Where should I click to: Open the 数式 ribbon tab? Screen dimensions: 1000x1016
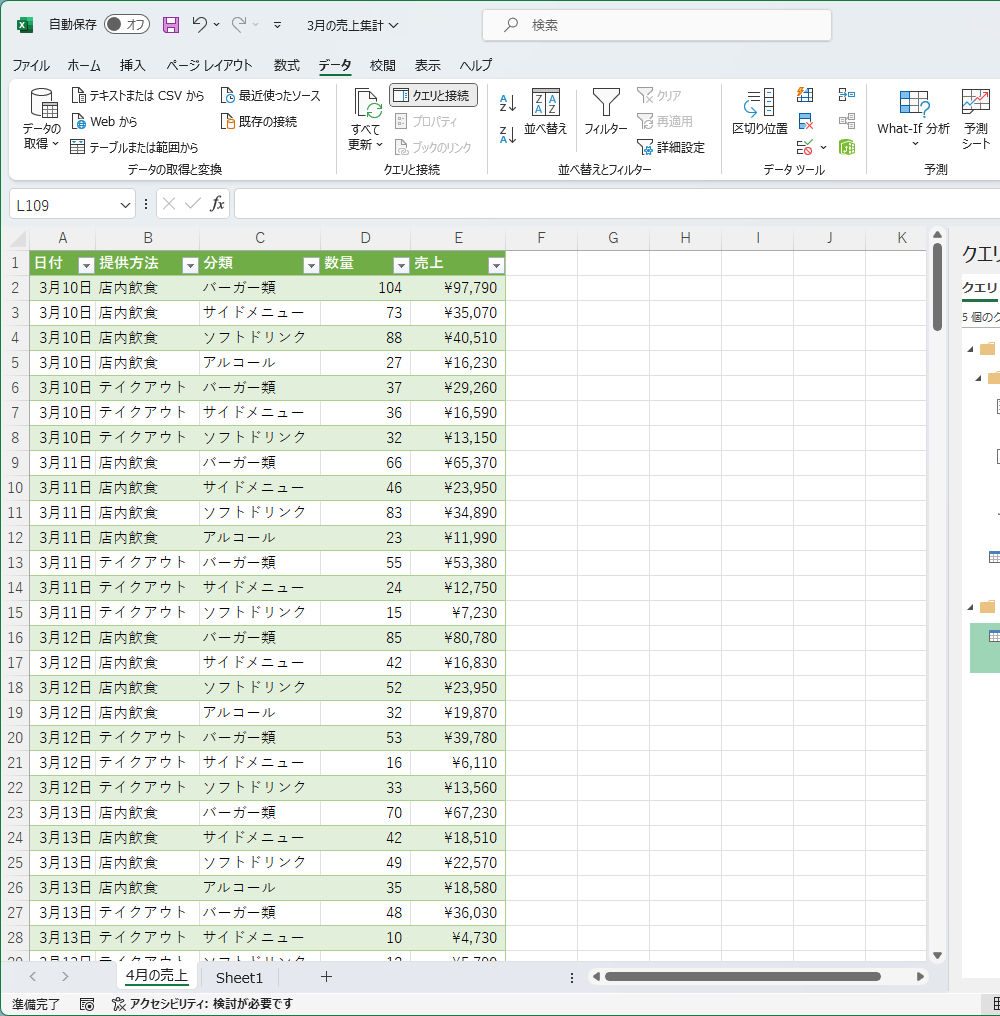[287, 65]
